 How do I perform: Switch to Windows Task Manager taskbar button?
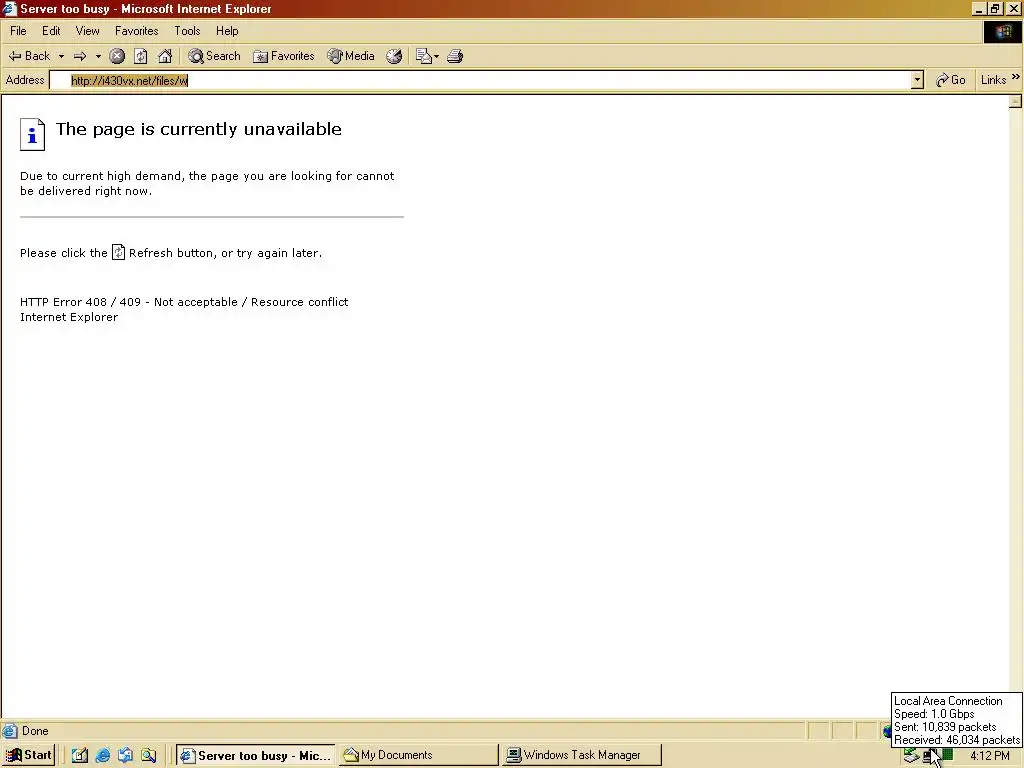point(581,756)
